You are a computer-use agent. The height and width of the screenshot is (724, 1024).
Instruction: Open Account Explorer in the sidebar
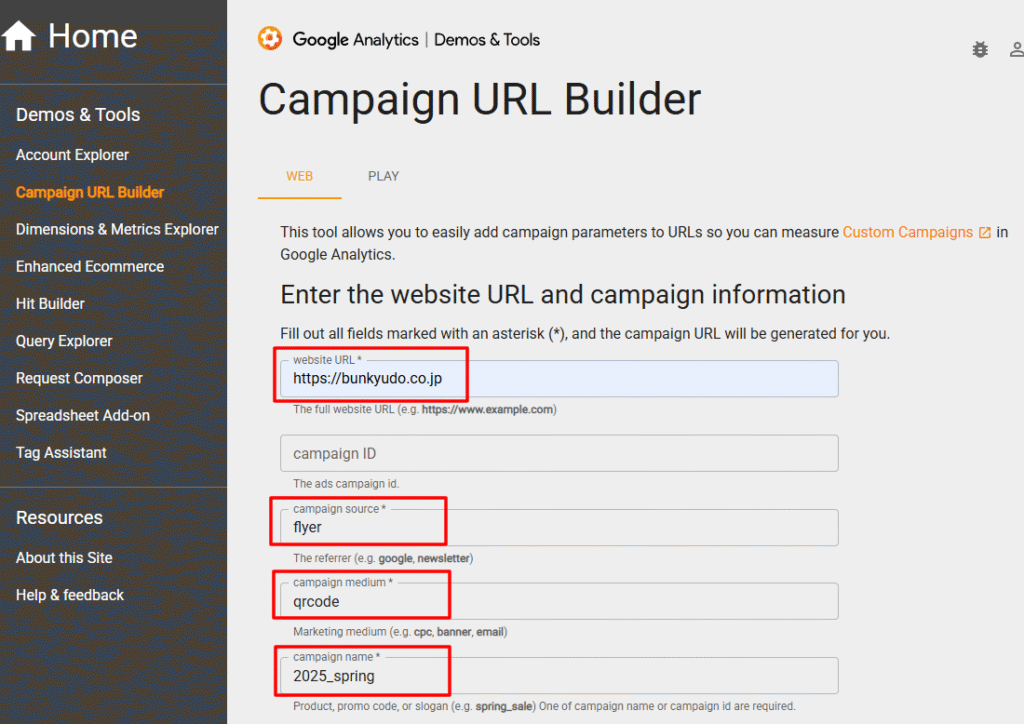[x=72, y=155]
